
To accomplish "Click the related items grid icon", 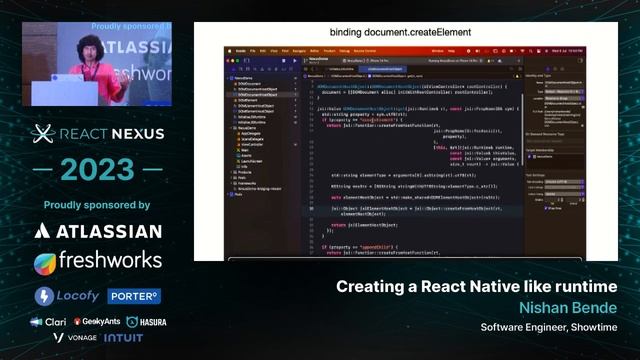I will [x=306, y=69].
